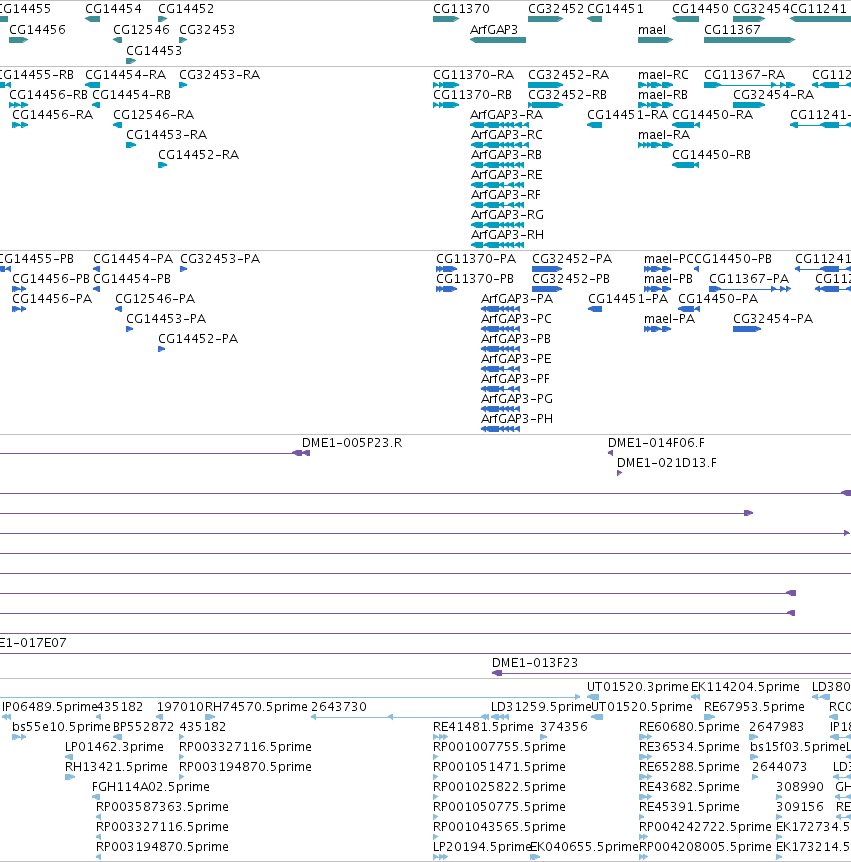The height and width of the screenshot is (862, 851).
Task: Open the mael-PB protein label
Action: click(x=668, y=279)
